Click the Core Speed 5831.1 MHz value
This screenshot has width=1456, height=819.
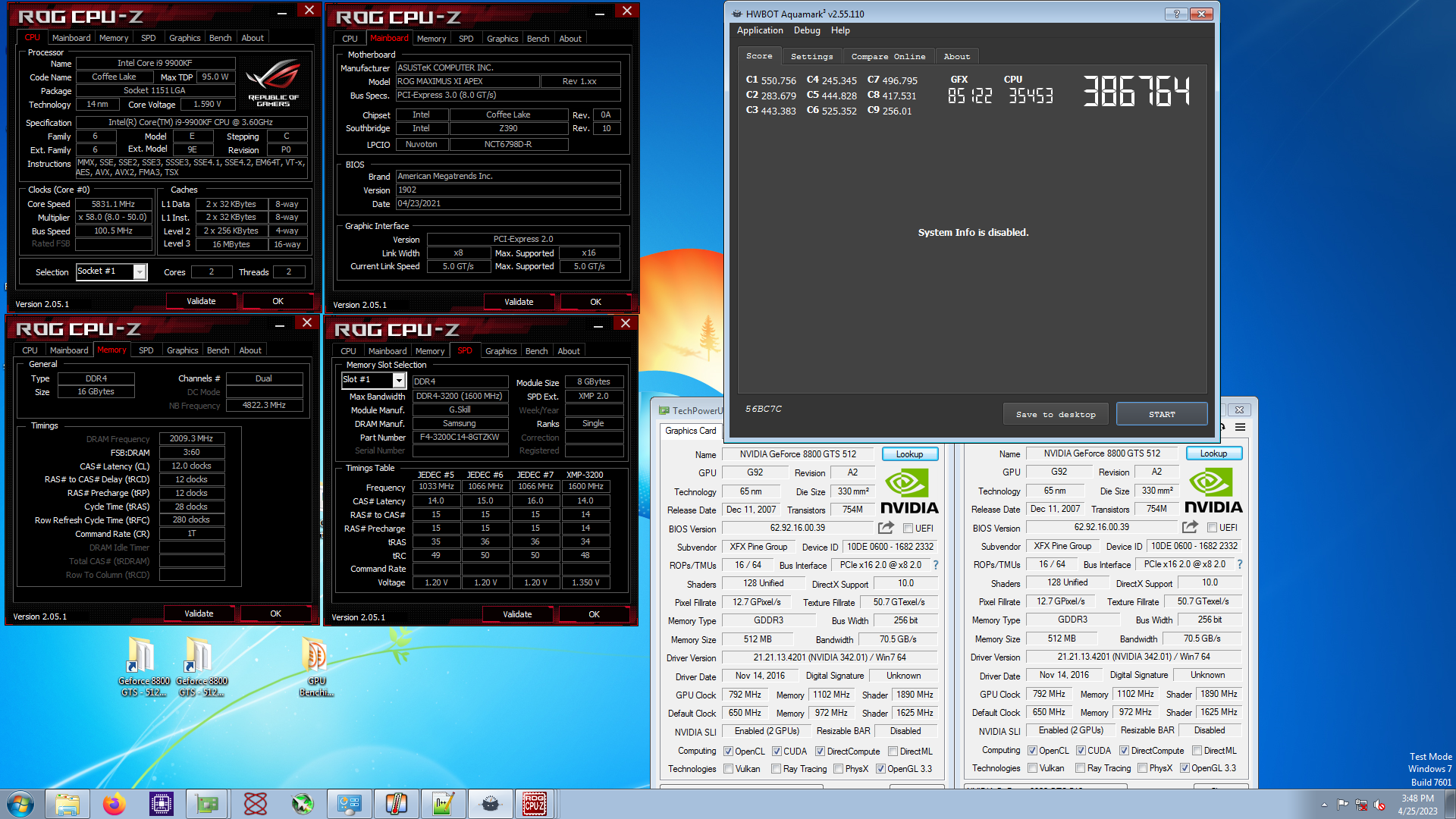coord(113,204)
